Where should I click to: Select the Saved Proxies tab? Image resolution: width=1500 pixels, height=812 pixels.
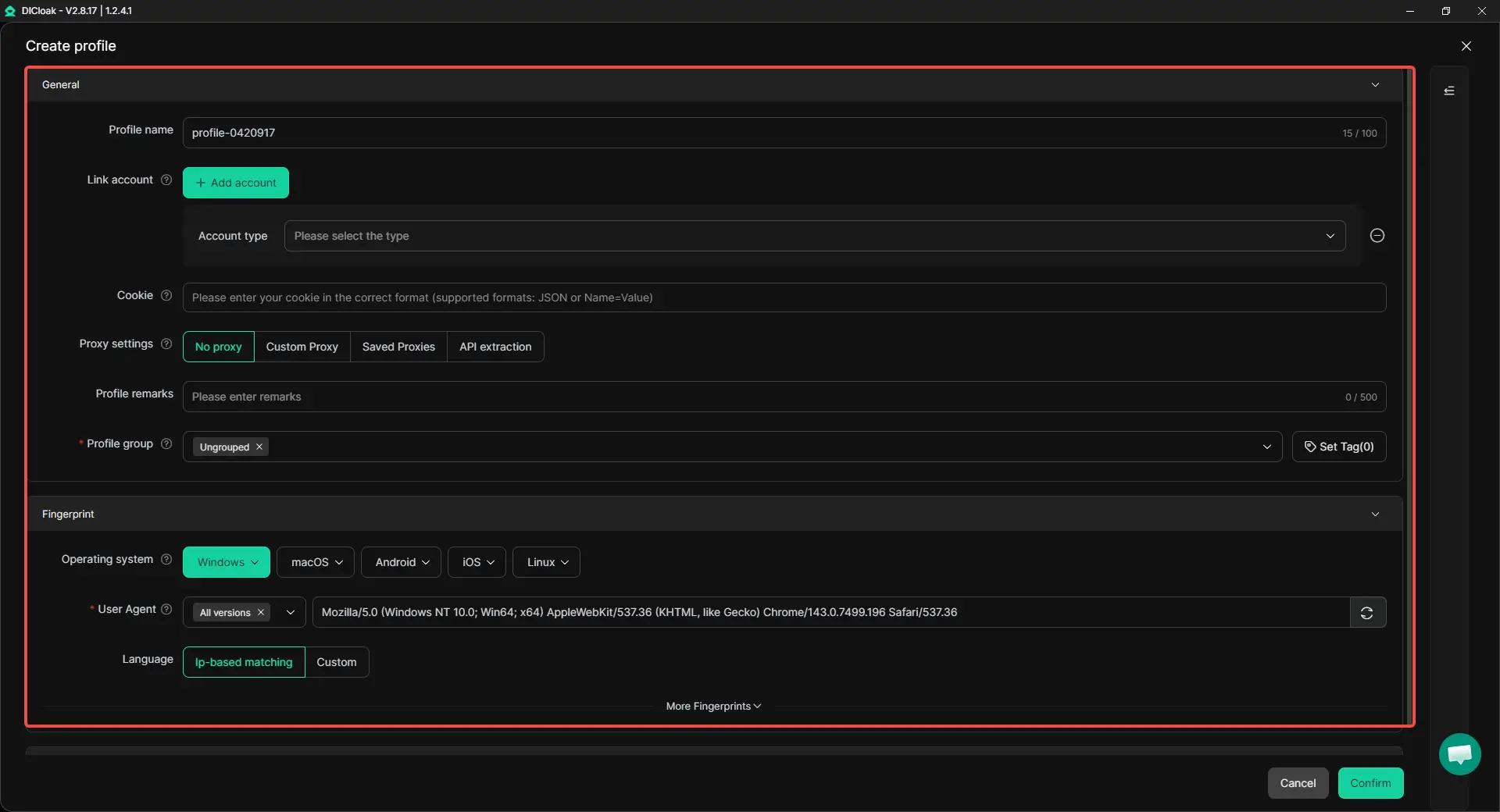tap(398, 347)
